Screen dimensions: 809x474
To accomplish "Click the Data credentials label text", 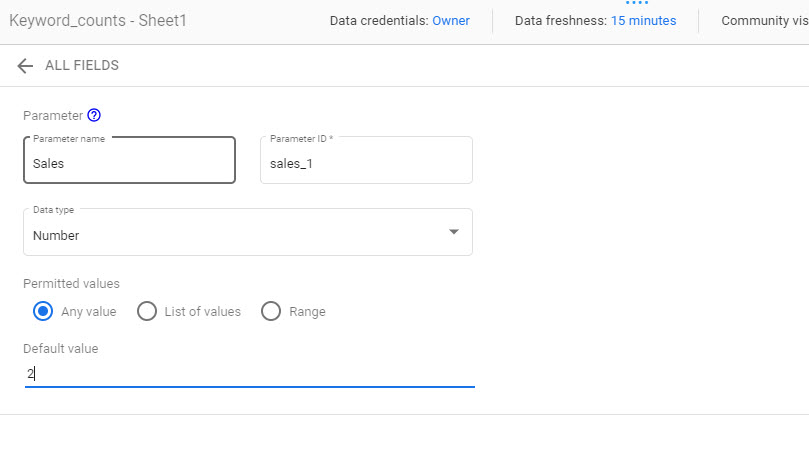I will click(379, 21).
